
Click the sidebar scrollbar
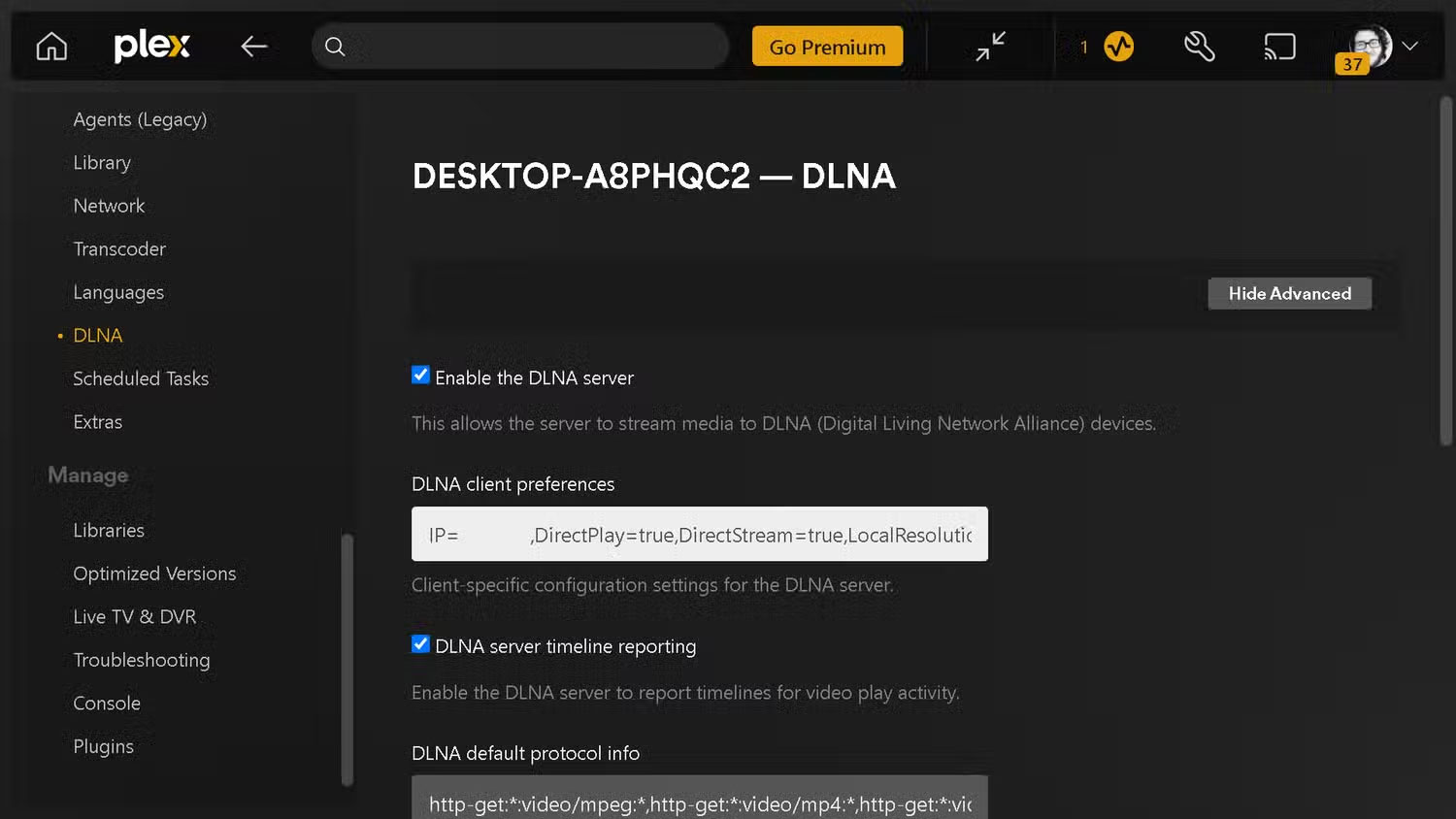click(347, 659)
